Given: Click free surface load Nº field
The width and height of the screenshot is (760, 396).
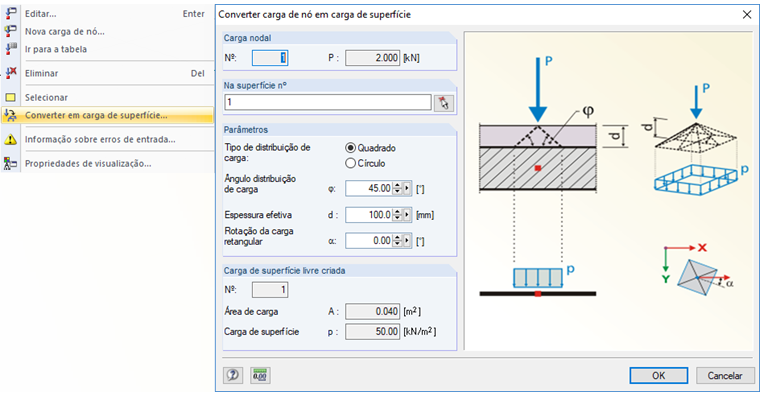Looking at the screenshot, I should tap(270, 290).
